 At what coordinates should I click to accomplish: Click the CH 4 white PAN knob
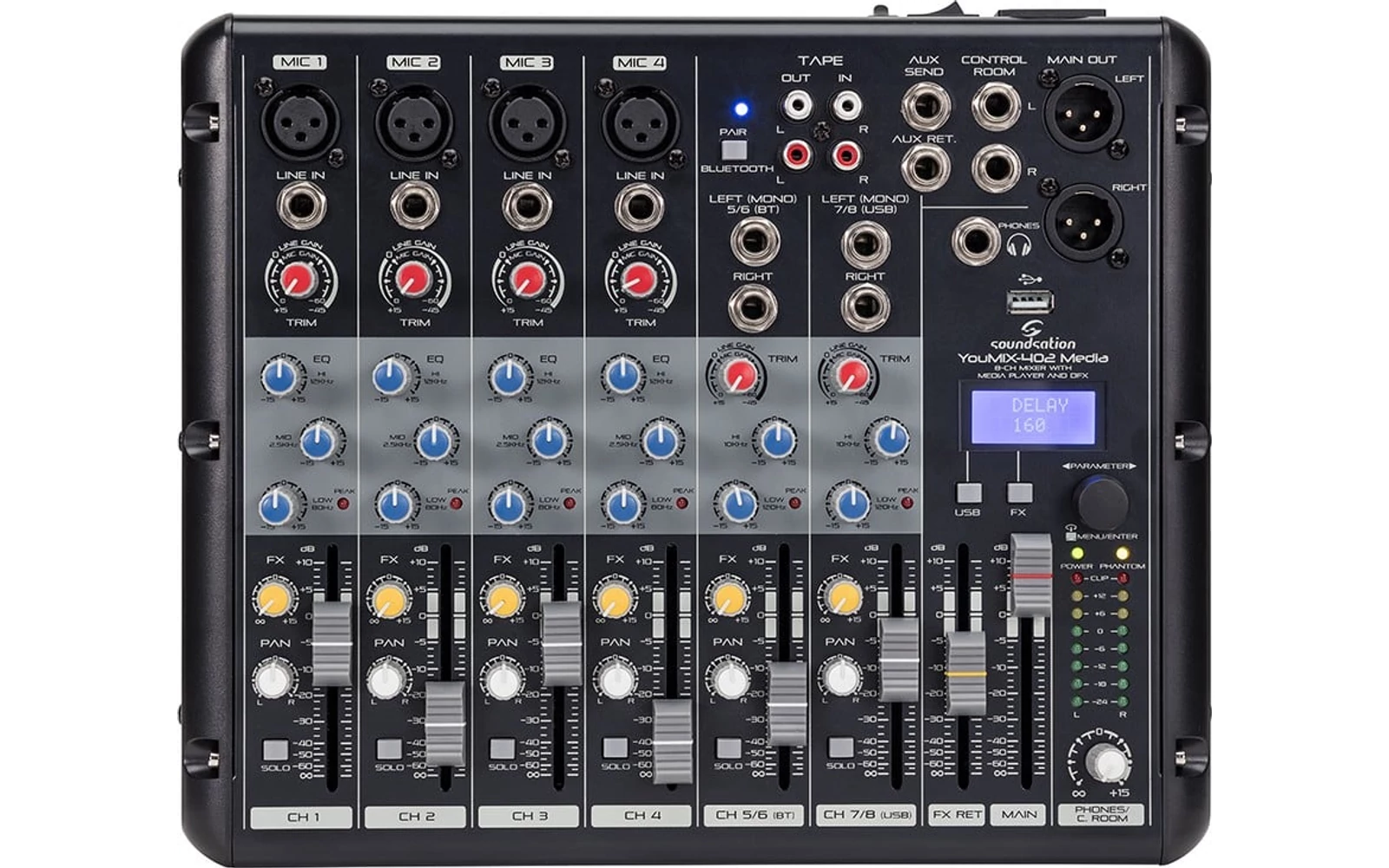point(616,681)
